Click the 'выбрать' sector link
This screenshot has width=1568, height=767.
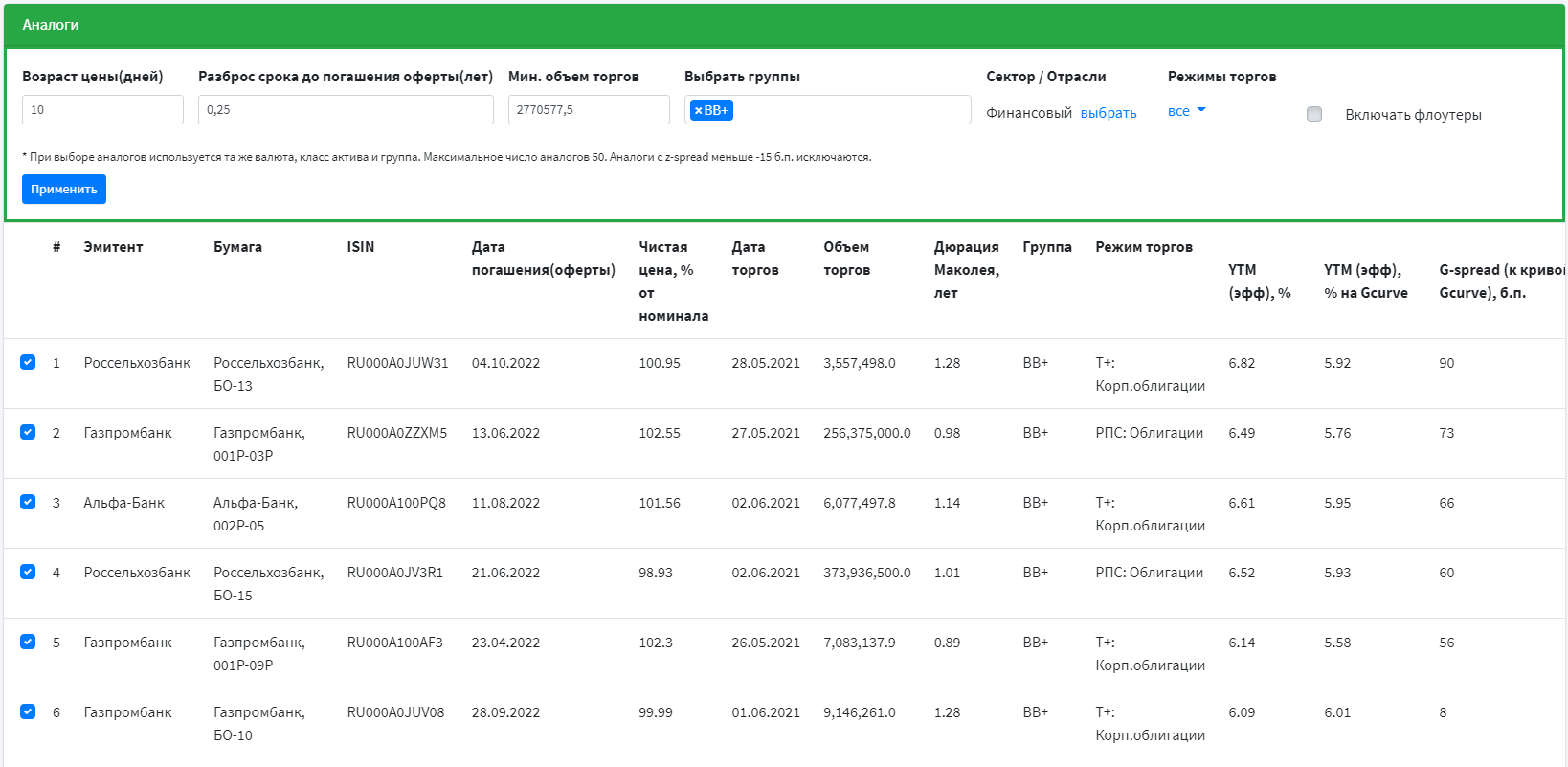[x=1109, y=113]
